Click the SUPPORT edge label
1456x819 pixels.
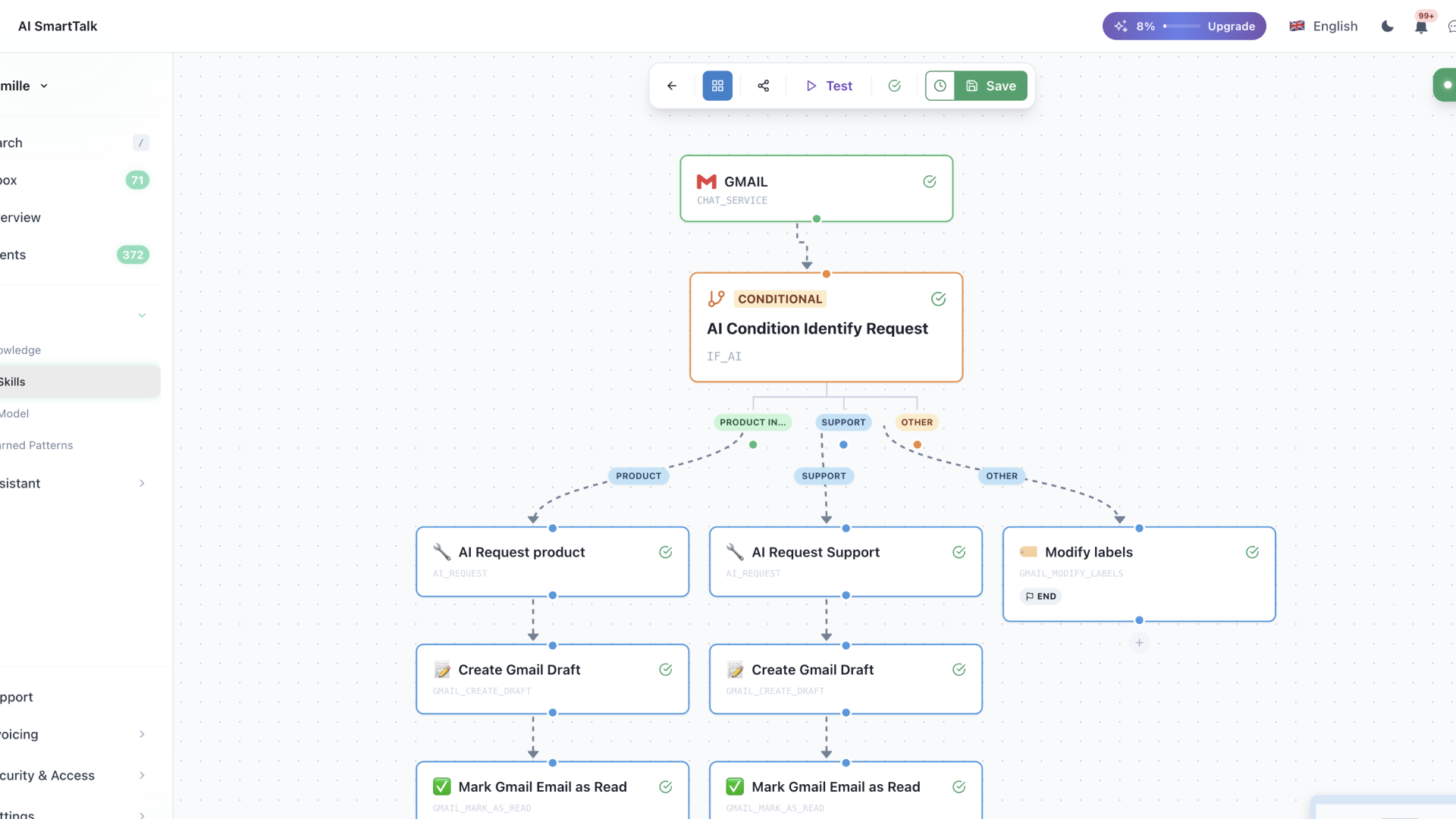(x=824, y=476)
